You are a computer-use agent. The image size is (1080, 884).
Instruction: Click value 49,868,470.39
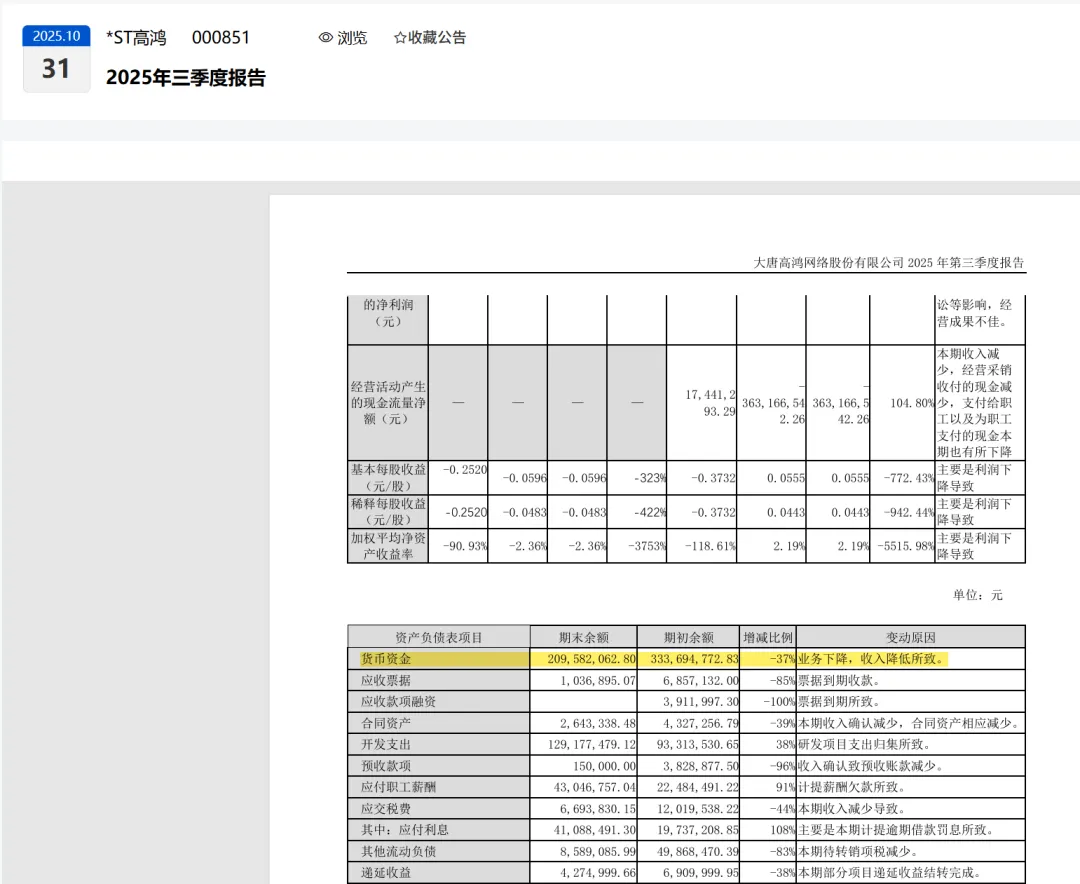point(697,851)
